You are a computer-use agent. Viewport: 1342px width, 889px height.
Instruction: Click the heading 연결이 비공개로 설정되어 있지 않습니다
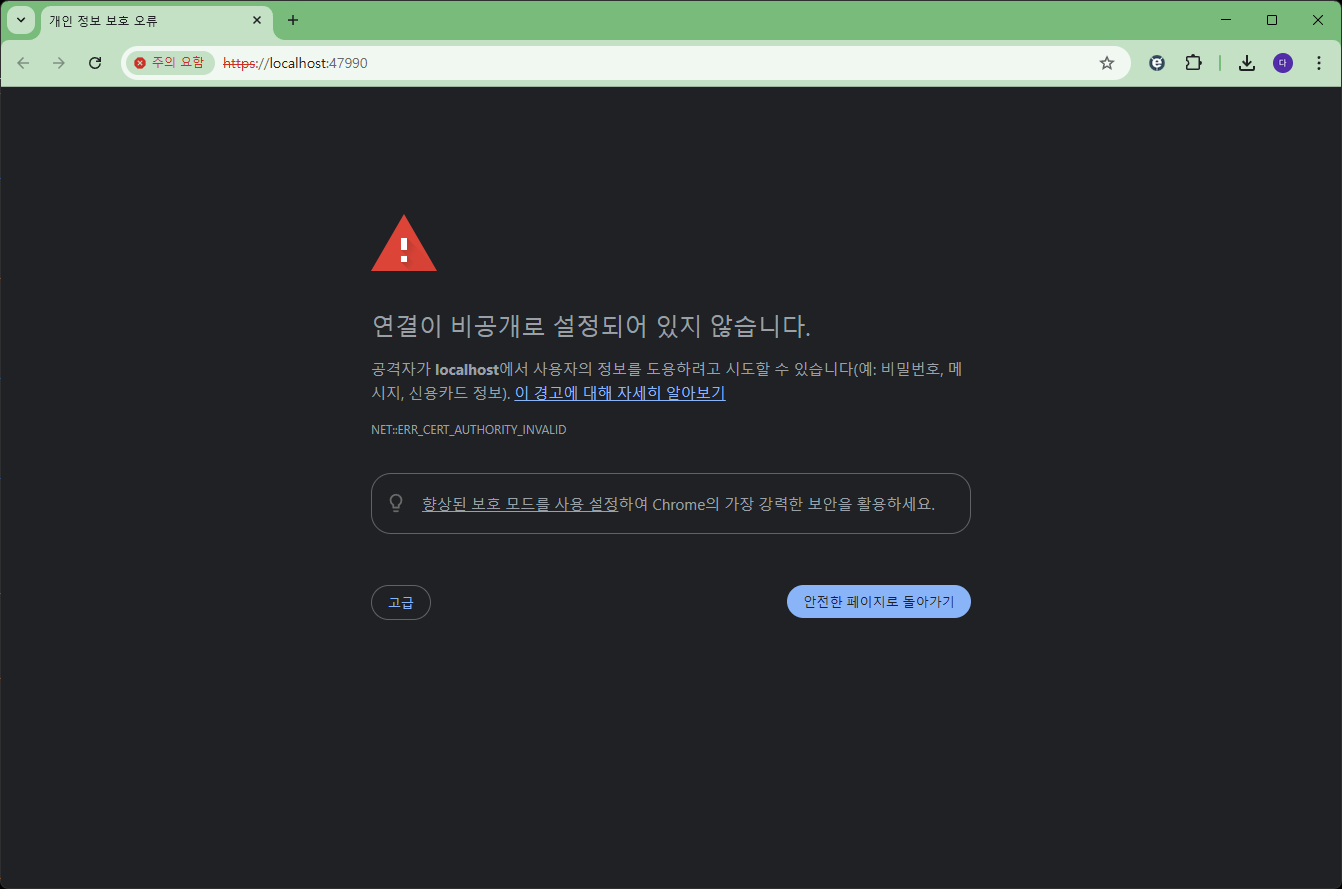[x=591, y=326]
